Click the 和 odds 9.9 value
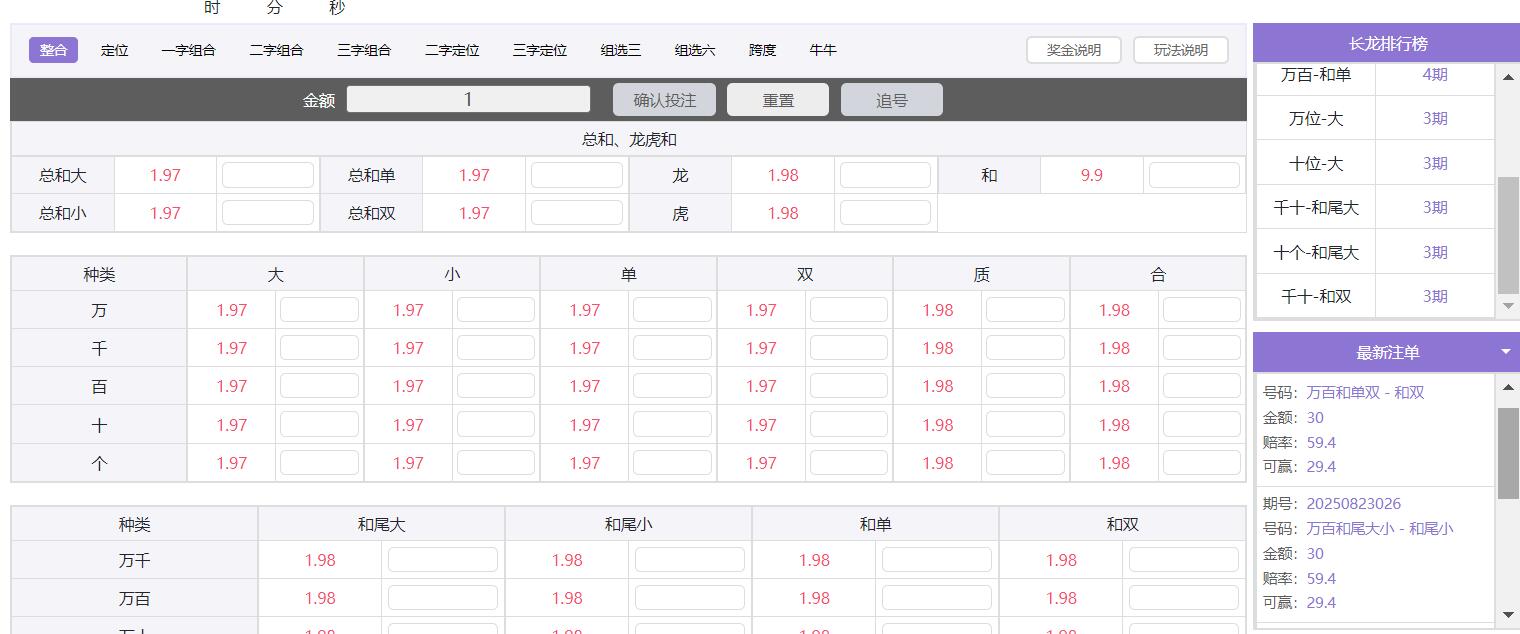The width and height of the screenshot is (1520, 634). (1091, 175)
